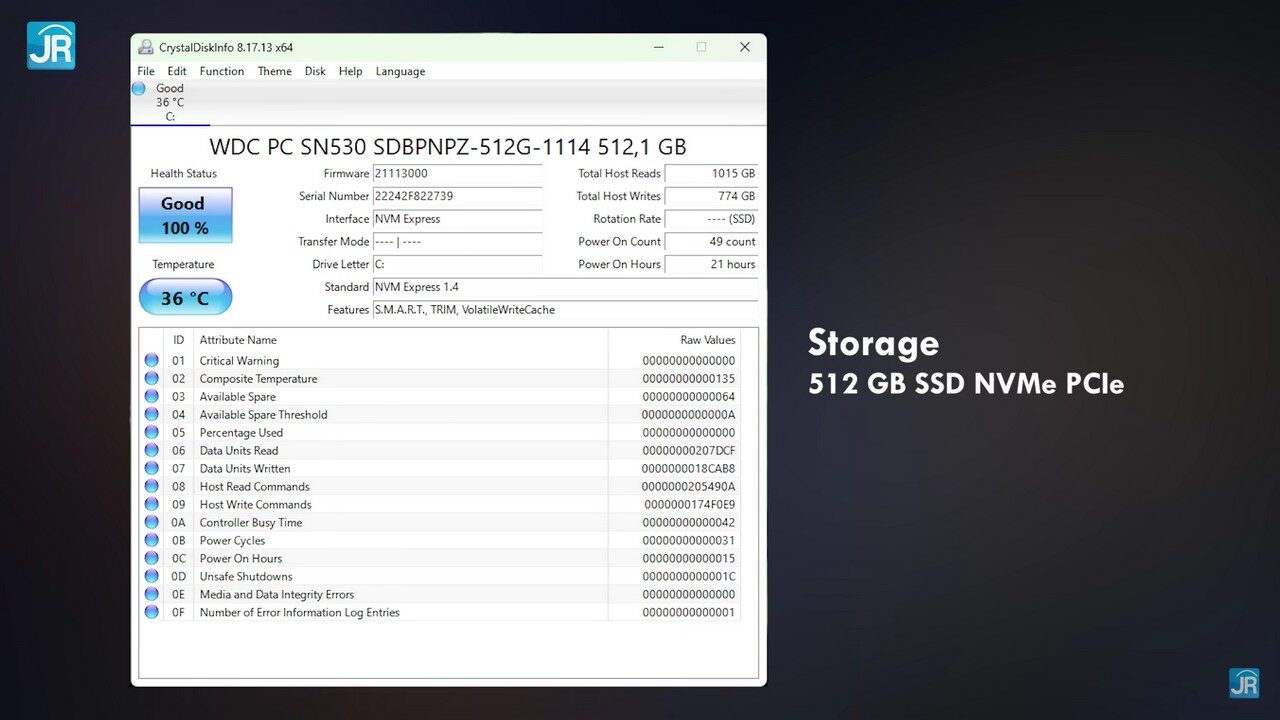Open the Function menu
The image size is (1280, 720).
(221, 71)
